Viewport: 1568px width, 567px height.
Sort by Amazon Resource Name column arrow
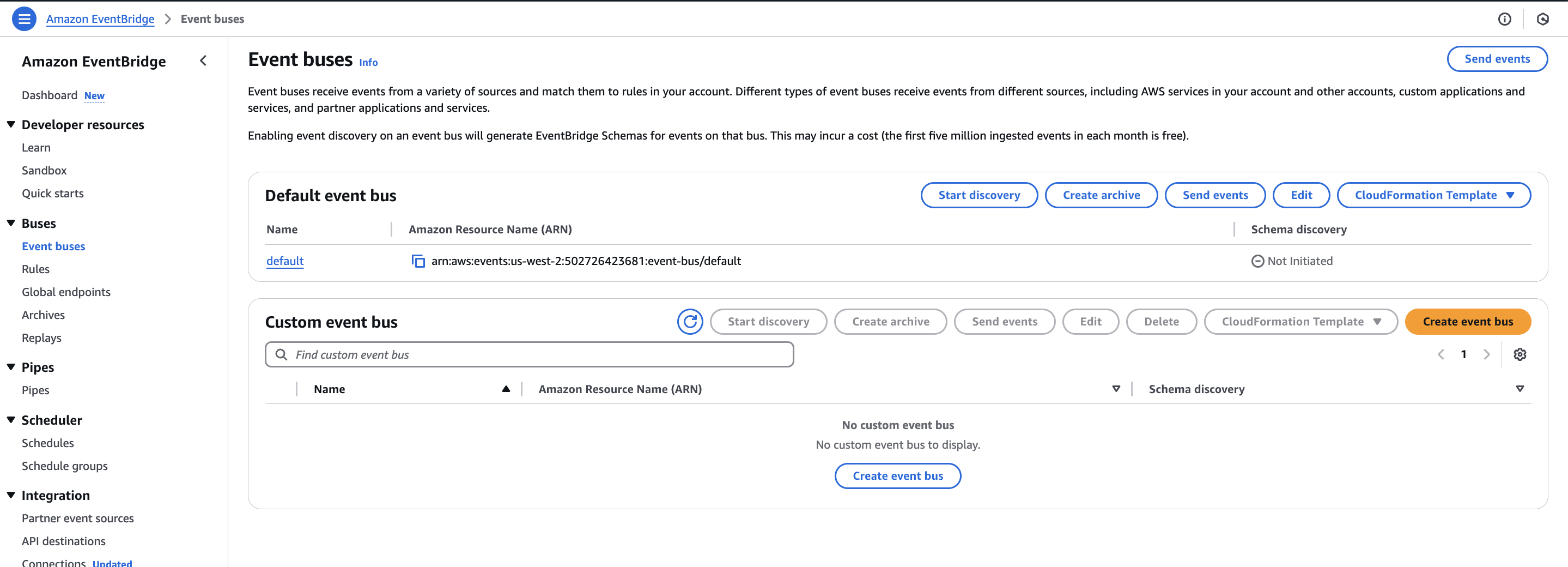click(x=1116, y=389)
